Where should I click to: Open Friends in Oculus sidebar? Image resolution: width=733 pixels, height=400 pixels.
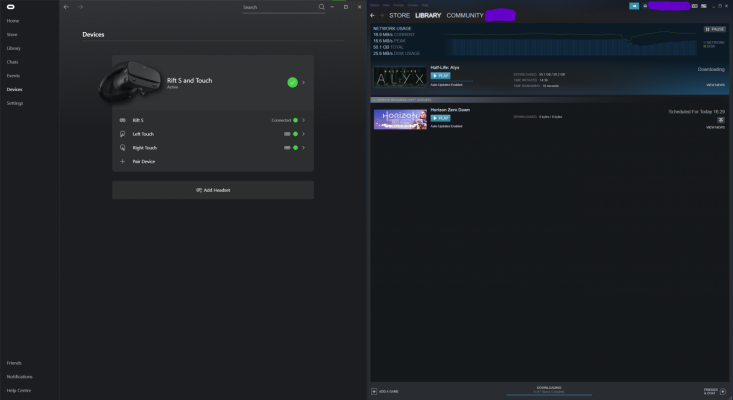pyautogui.click(x=14, y=363)
